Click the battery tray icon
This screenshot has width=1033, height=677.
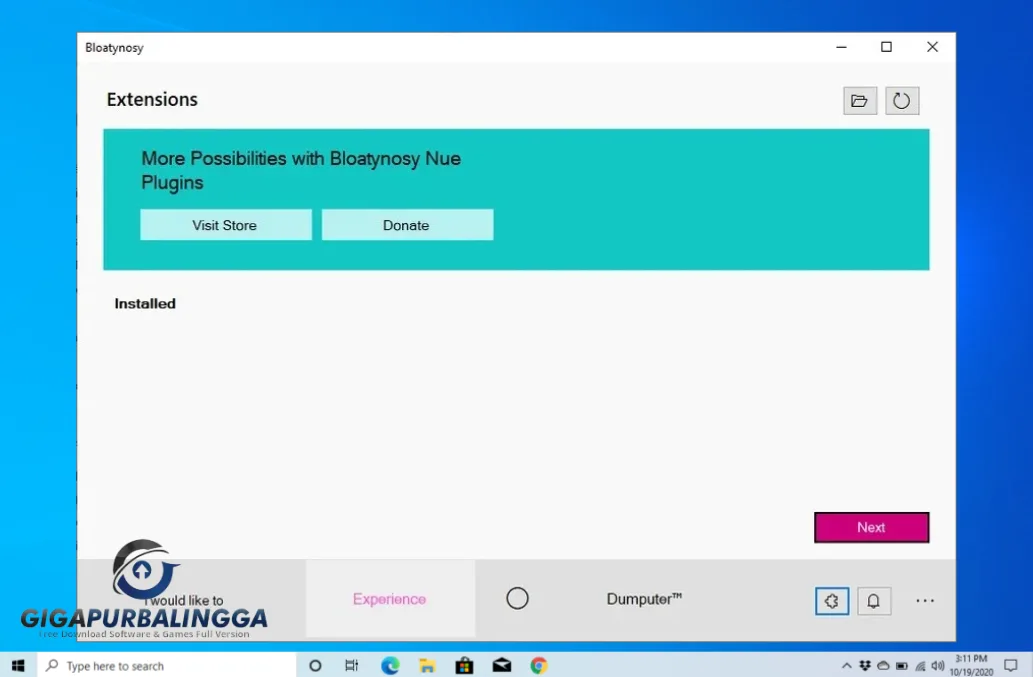902,666
